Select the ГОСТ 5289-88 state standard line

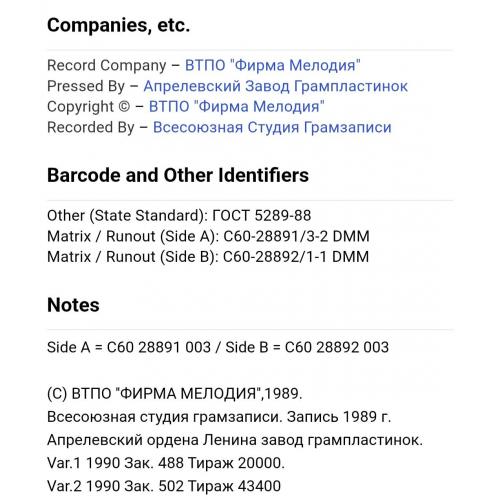click(x=179, y=215)
